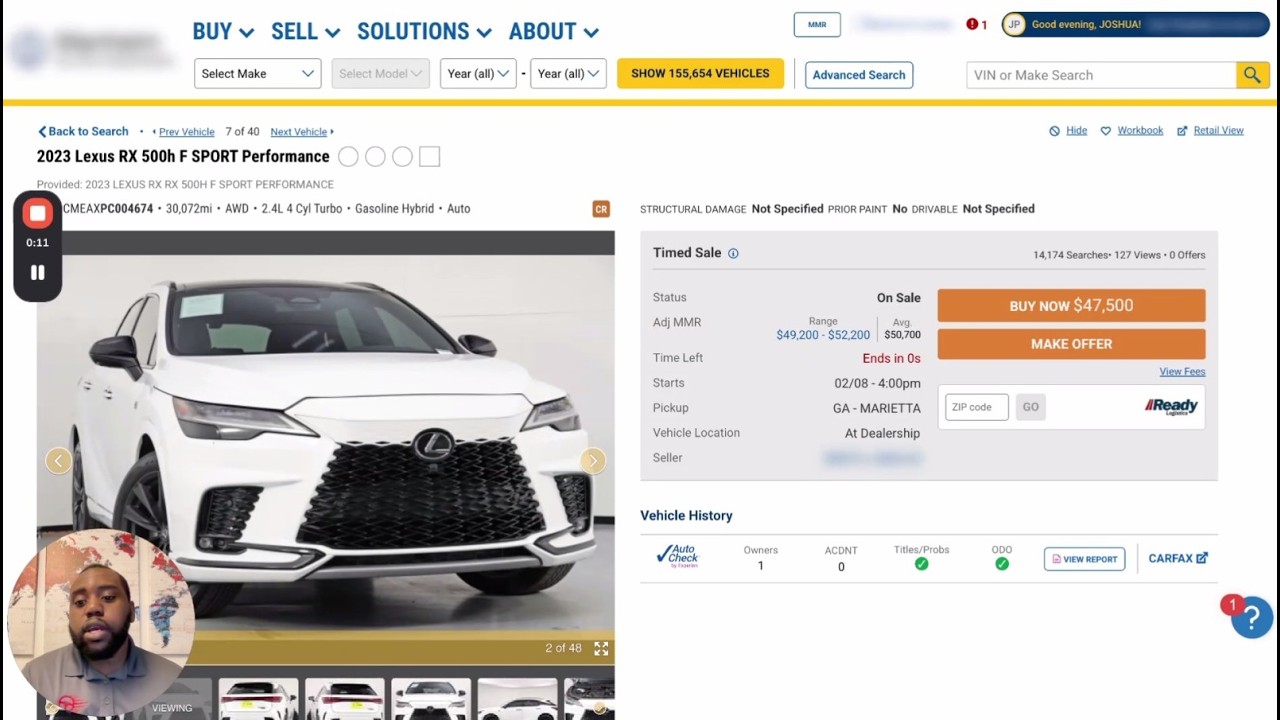
Task: Focus the ZIP code input field
Action: [x=977, y=407]
